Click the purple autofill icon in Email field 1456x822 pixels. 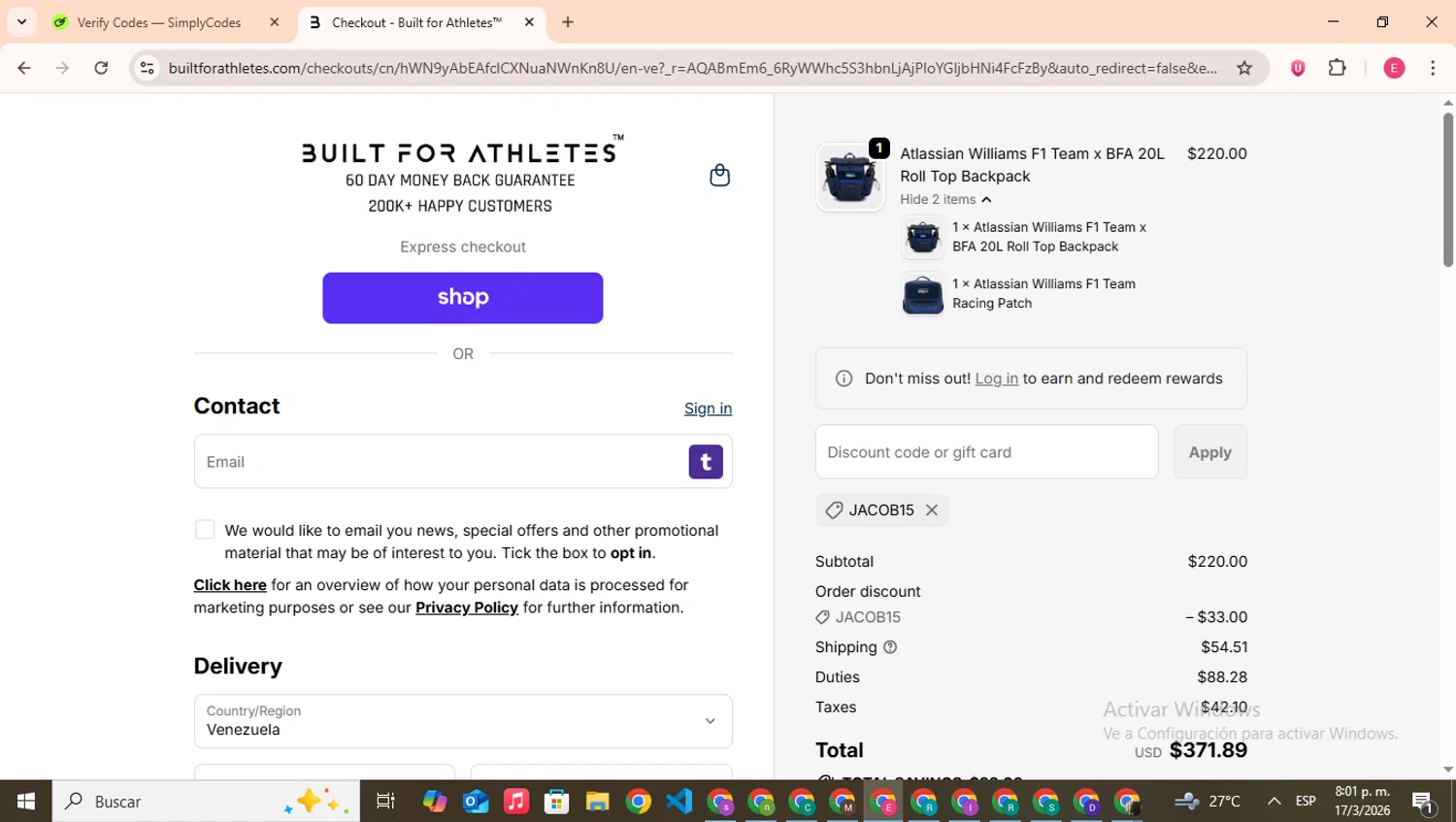tap(706, 462)
